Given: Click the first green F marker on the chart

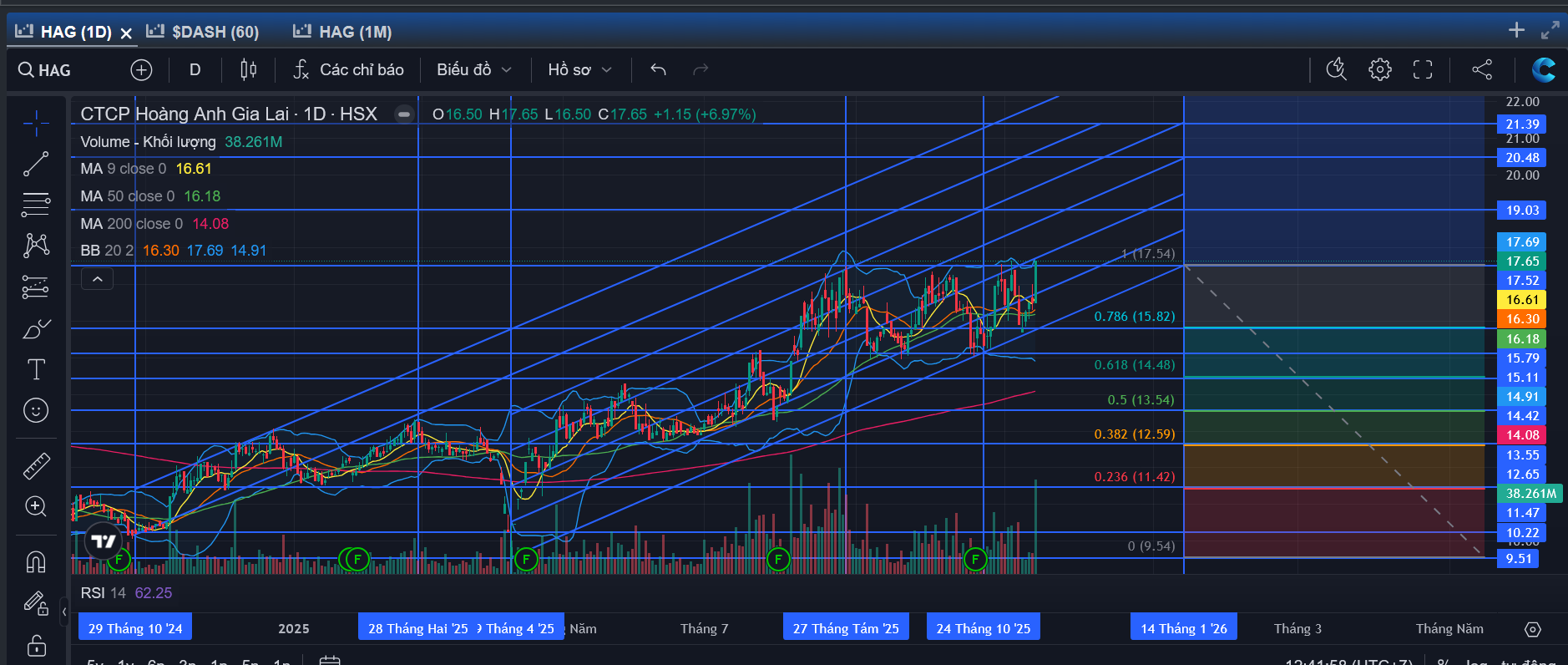Looking at the screenshot, I should pos(119,558).
